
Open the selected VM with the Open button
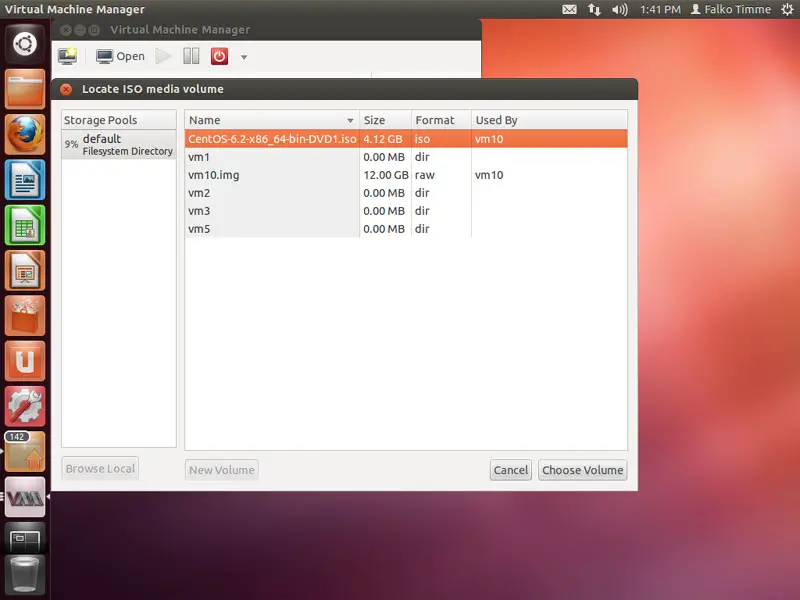point(120,56)
